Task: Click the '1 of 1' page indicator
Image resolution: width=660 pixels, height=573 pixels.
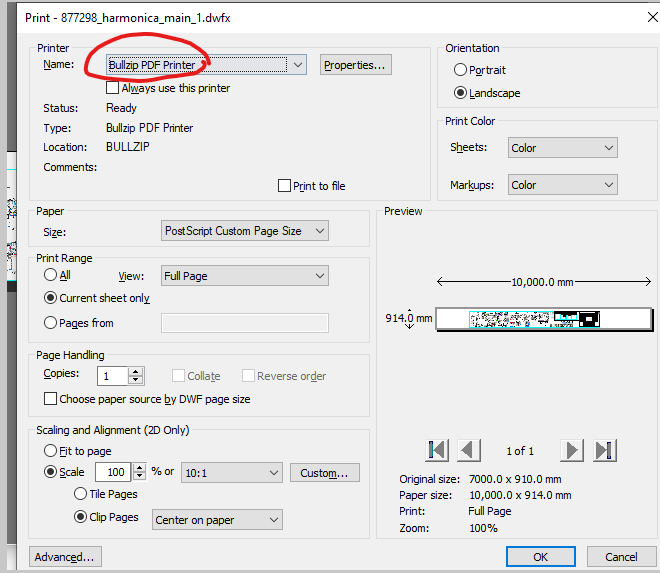Action: [x=520, y=451]
